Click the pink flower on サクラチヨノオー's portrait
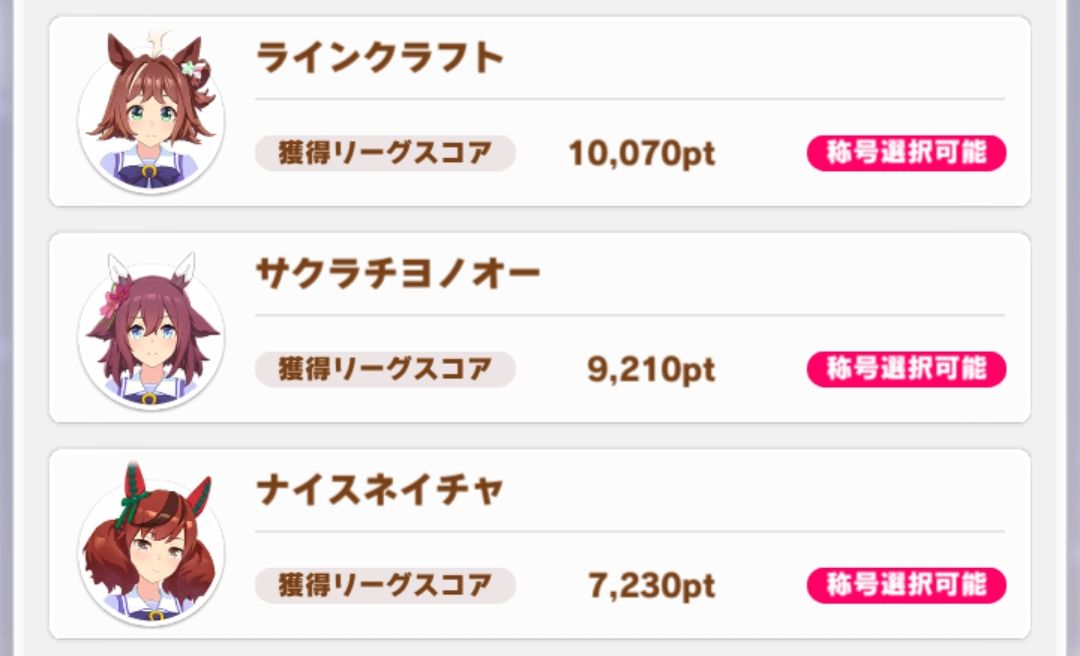 coord(111,297)
